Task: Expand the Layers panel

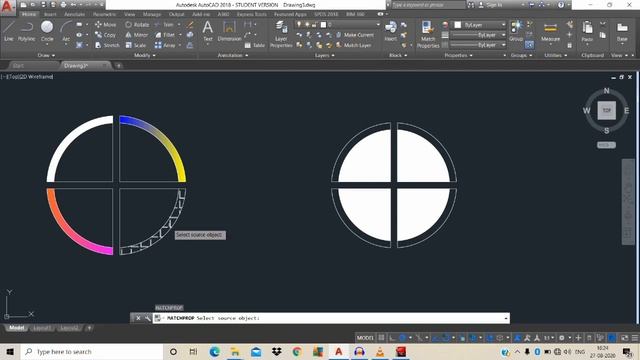Action: click(x=324, y=55)
